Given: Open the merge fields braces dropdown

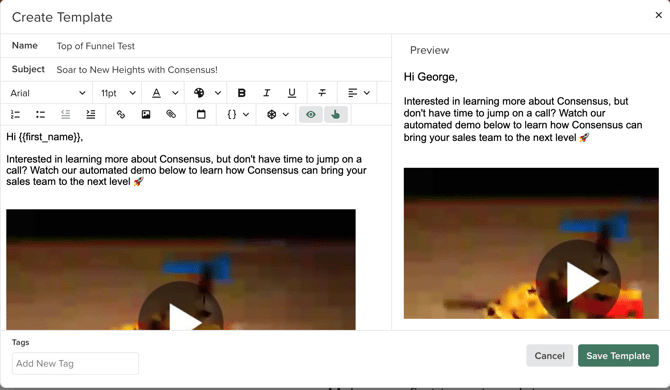Looking at the screenshot, I should click(238, 114).
